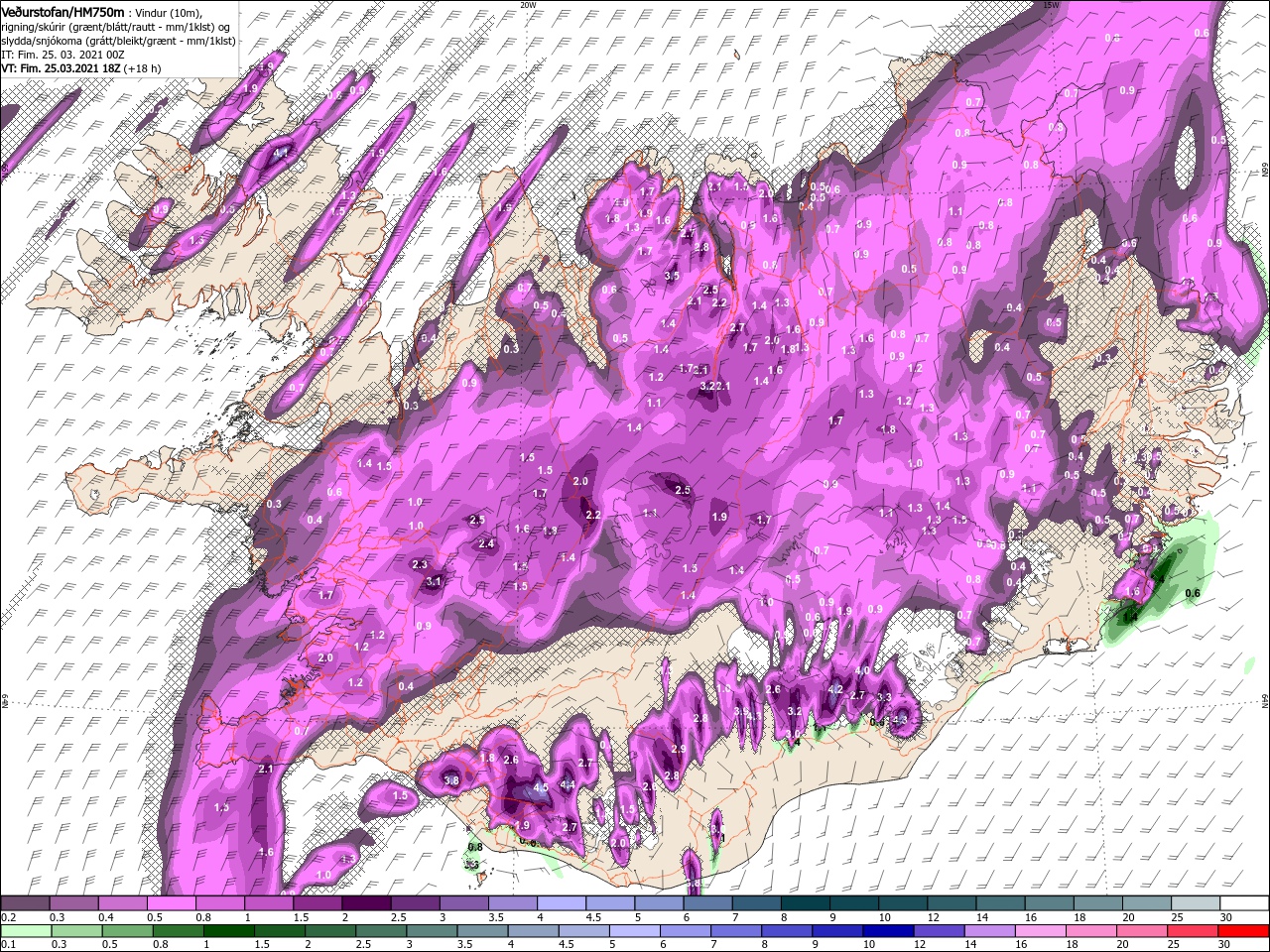This screenshot has width=1270, height=952.
Task: Select bottom-row legend swatch between 2.5 and 3
Action: 382,931
